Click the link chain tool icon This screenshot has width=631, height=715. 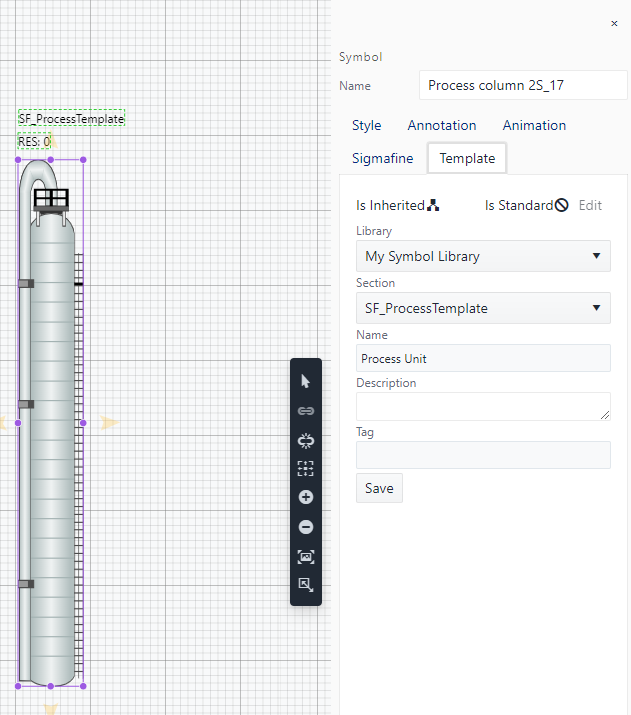(x=306, y=410)
